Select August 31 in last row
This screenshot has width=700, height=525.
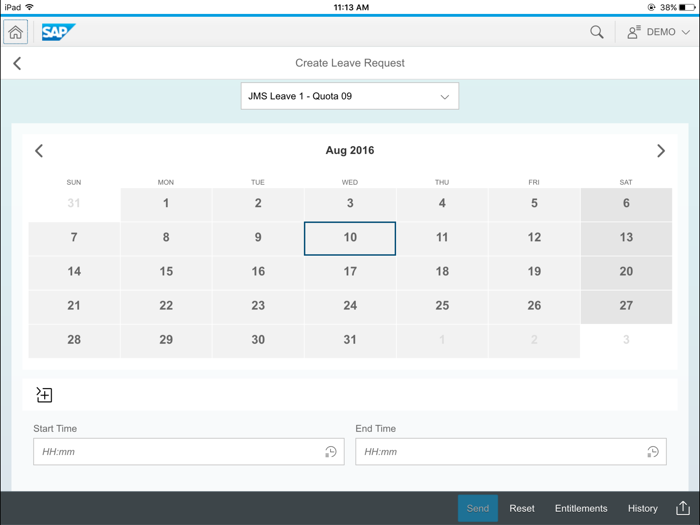350,340
